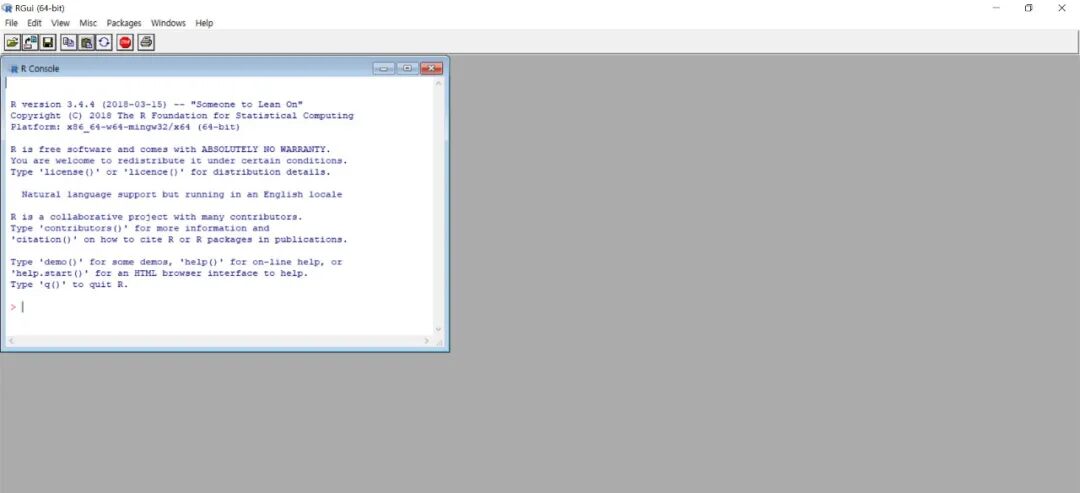The height and width of the screenshot is (493, 1080).
Task: Open the Misc menu
Action: 88,23
